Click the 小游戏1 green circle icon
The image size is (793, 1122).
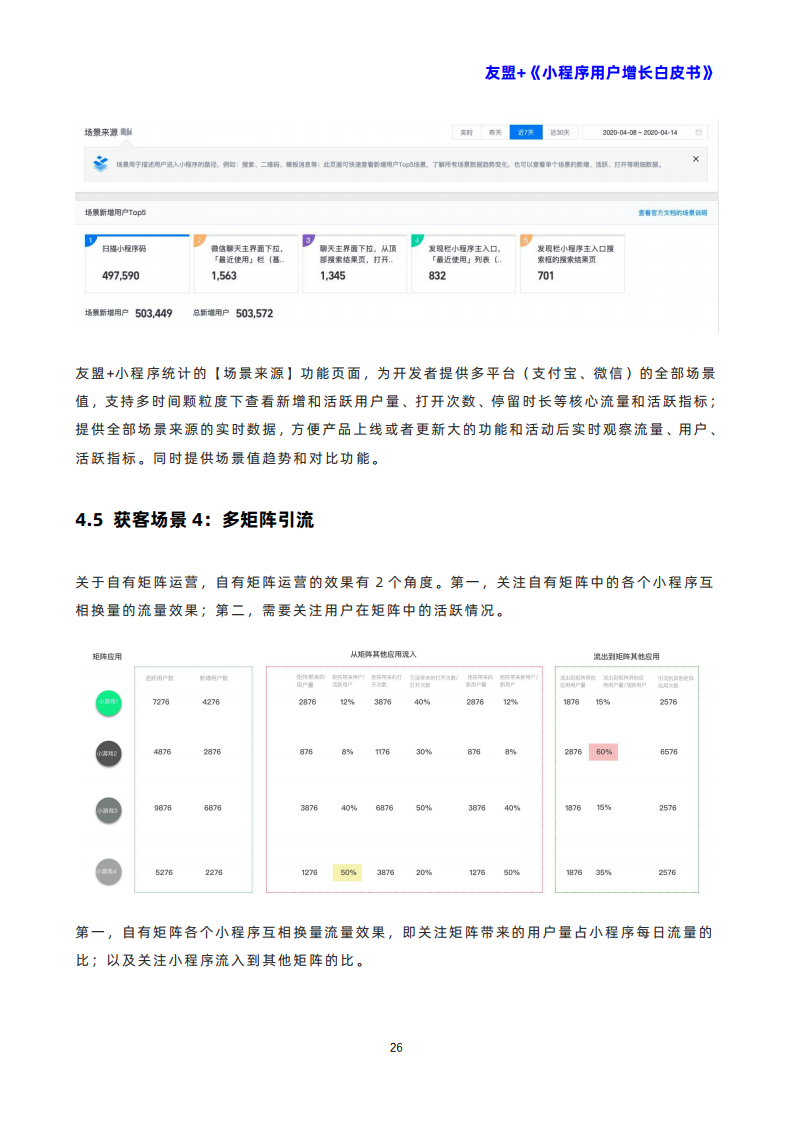pyautogui.click(x=108, y=703)
